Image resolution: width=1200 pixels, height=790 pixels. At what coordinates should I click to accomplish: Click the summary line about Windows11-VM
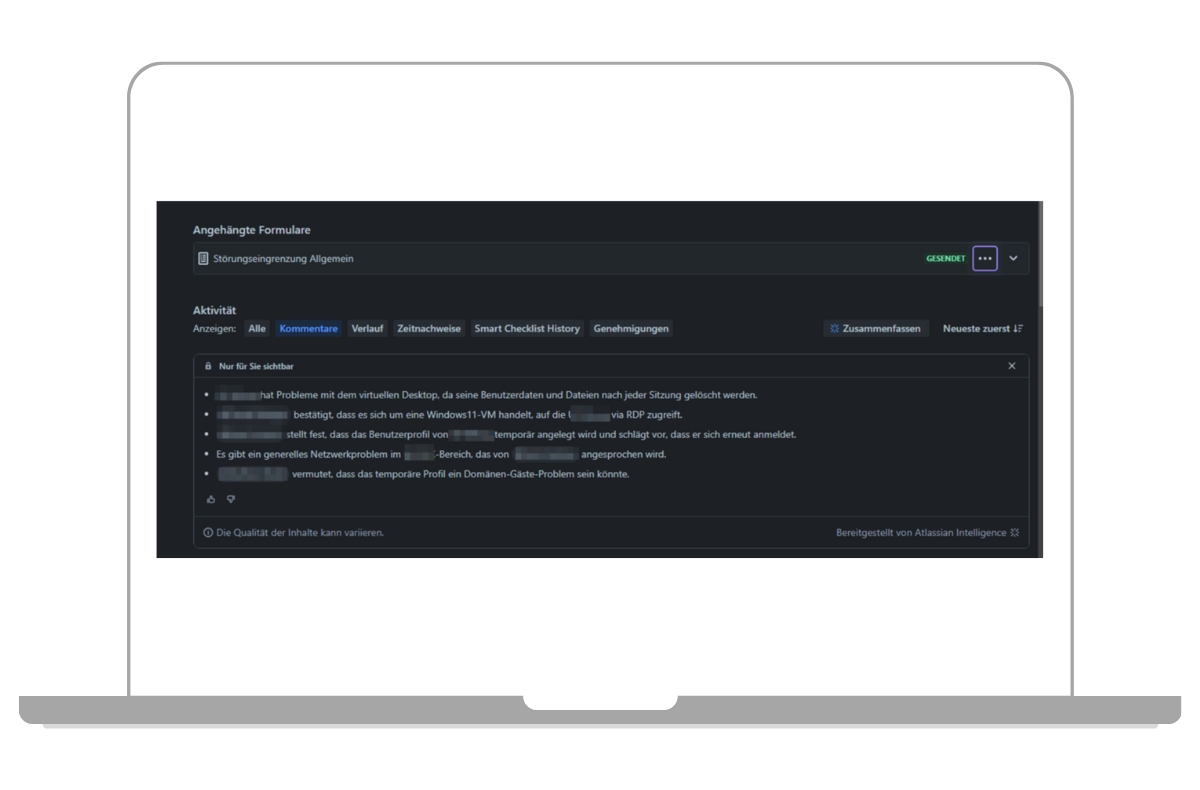click(x=449, y=414)
